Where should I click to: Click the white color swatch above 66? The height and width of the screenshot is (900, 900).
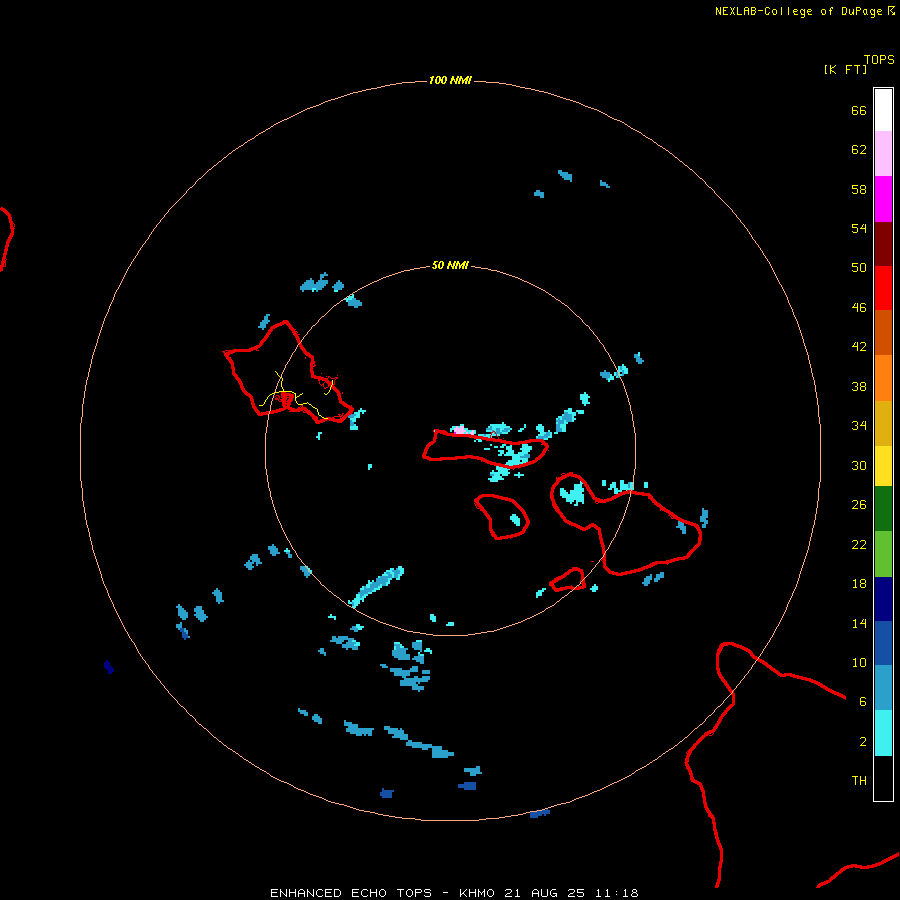point(883,110)
